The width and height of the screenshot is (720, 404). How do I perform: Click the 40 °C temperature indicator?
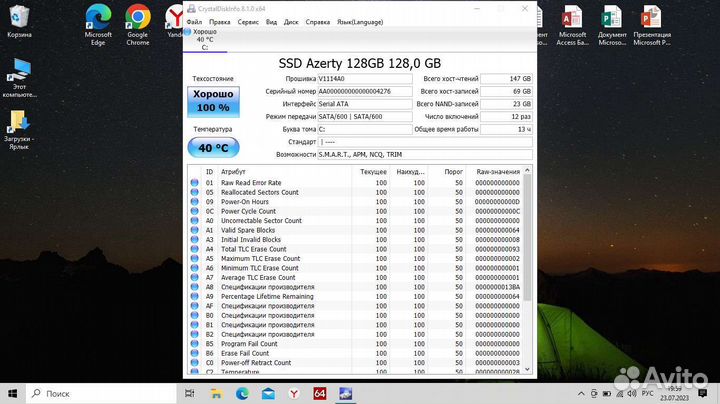pos(212,147)
